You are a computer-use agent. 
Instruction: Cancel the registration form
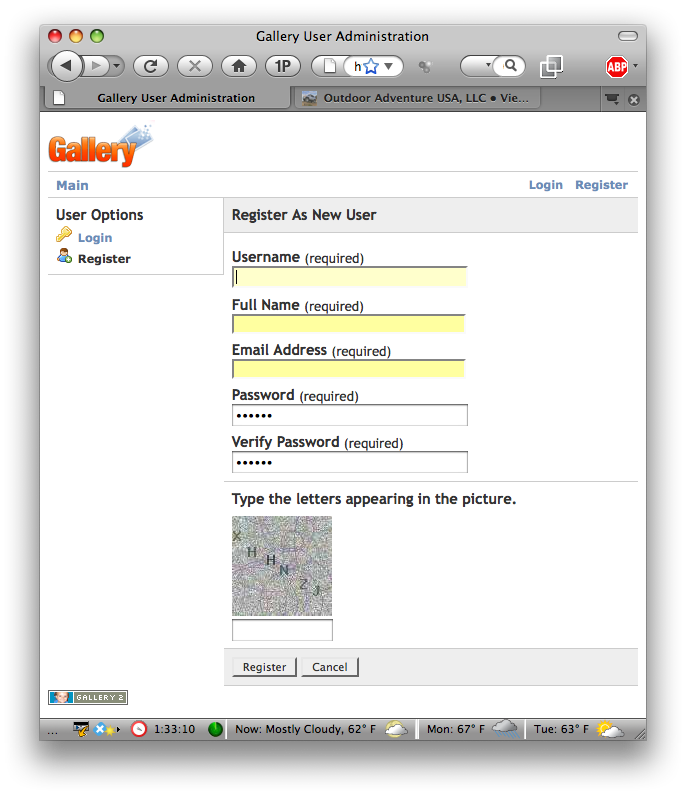click(x=330, y=667)
